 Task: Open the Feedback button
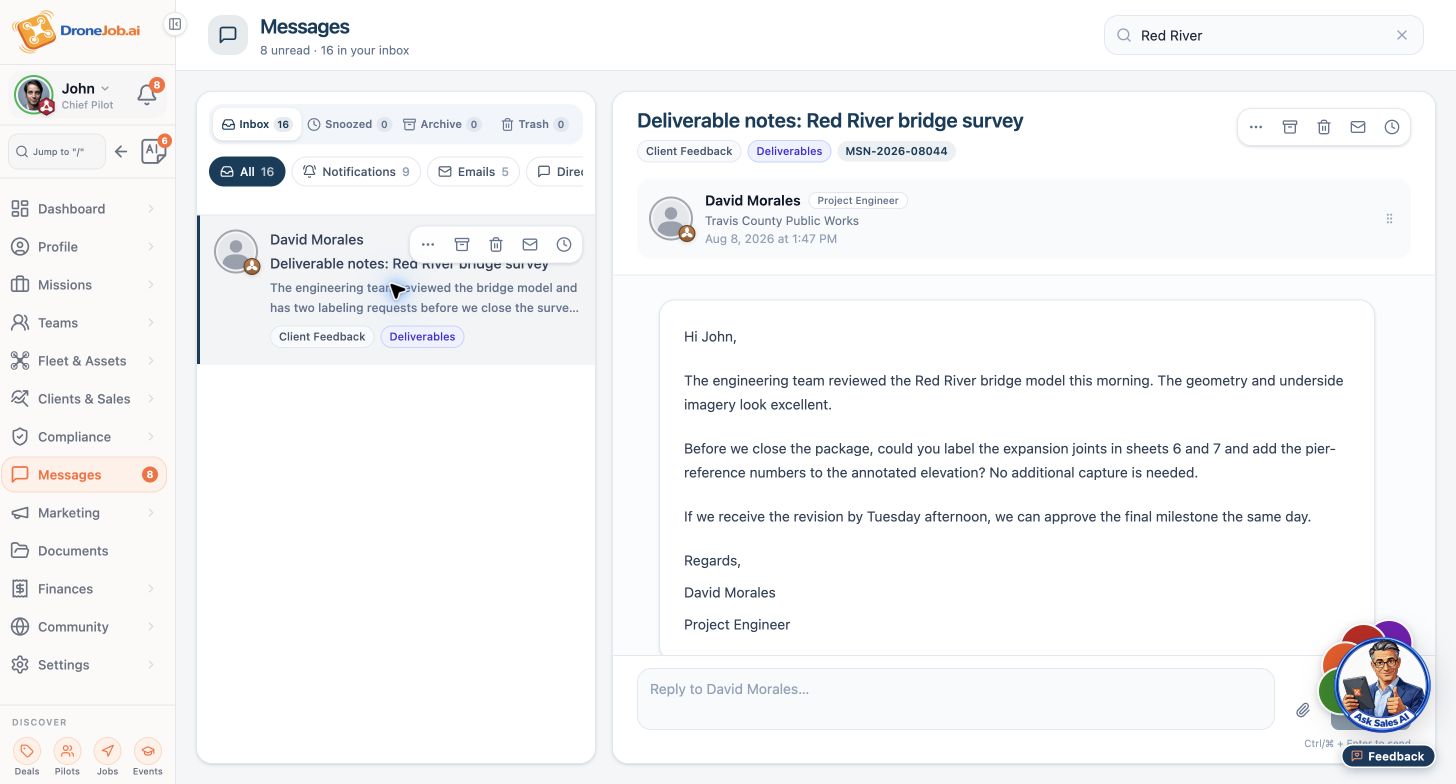(1388, 756)
